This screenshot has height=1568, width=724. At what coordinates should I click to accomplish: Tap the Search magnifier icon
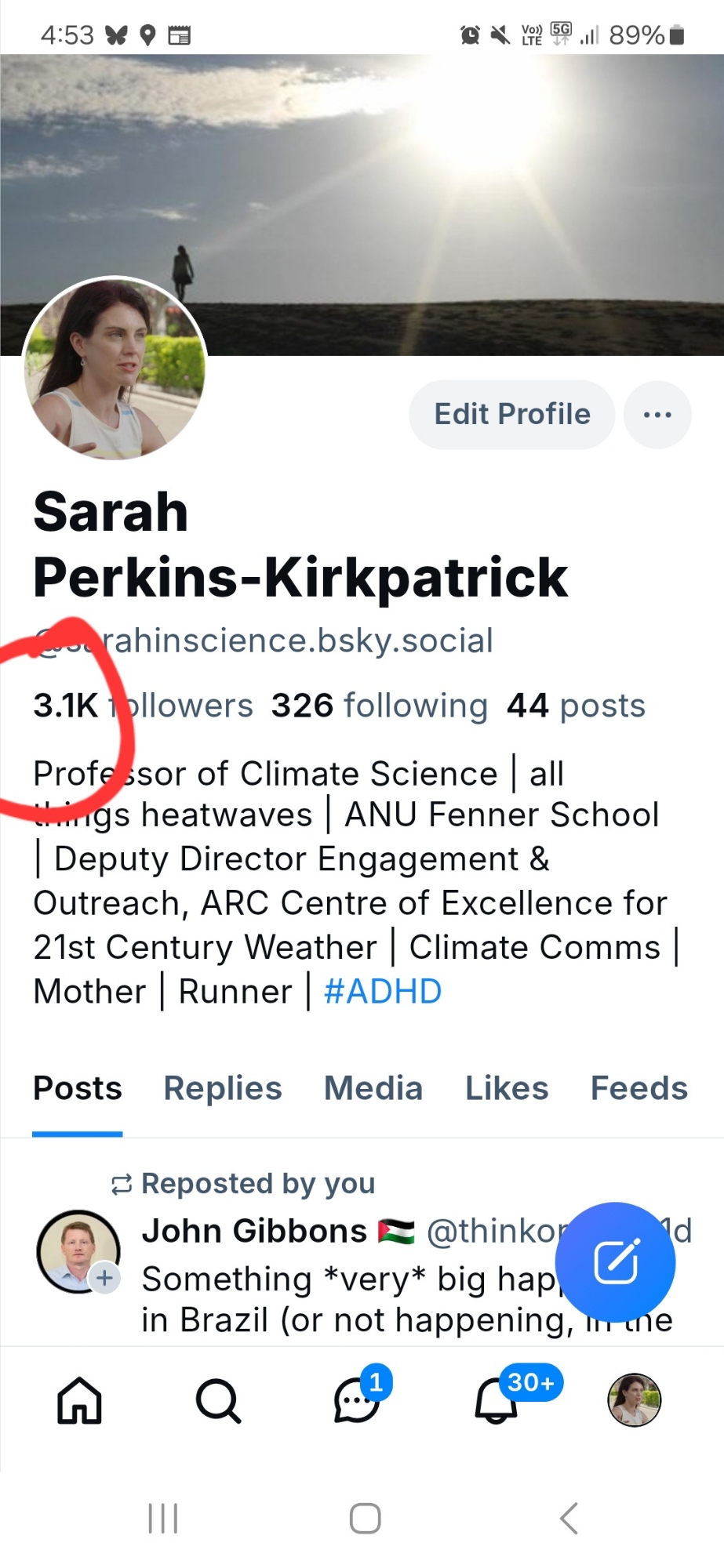(x=218, y=1400)
